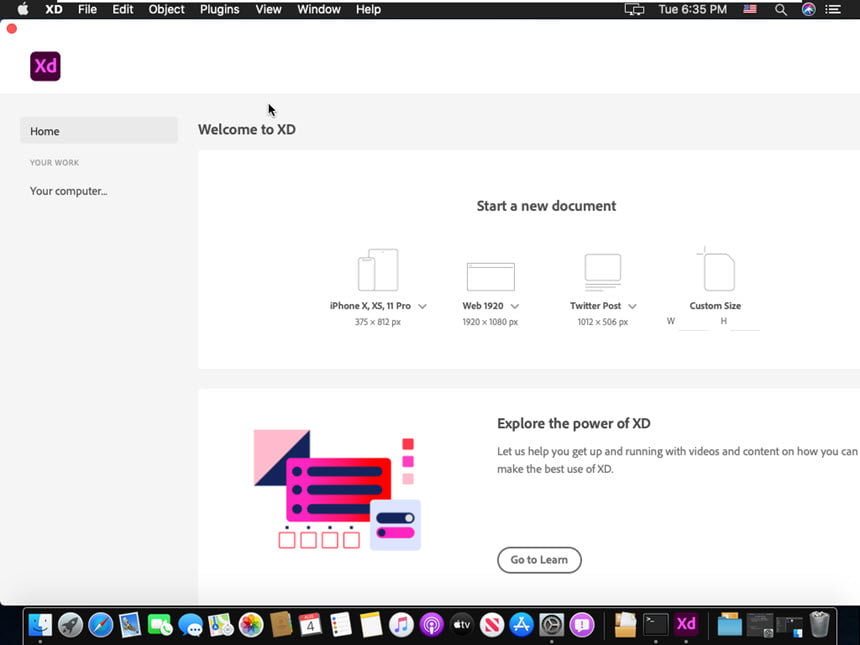Expand iPhone X, XS, 11 Pro size options
860x645 pixels.
click(422, 306)
